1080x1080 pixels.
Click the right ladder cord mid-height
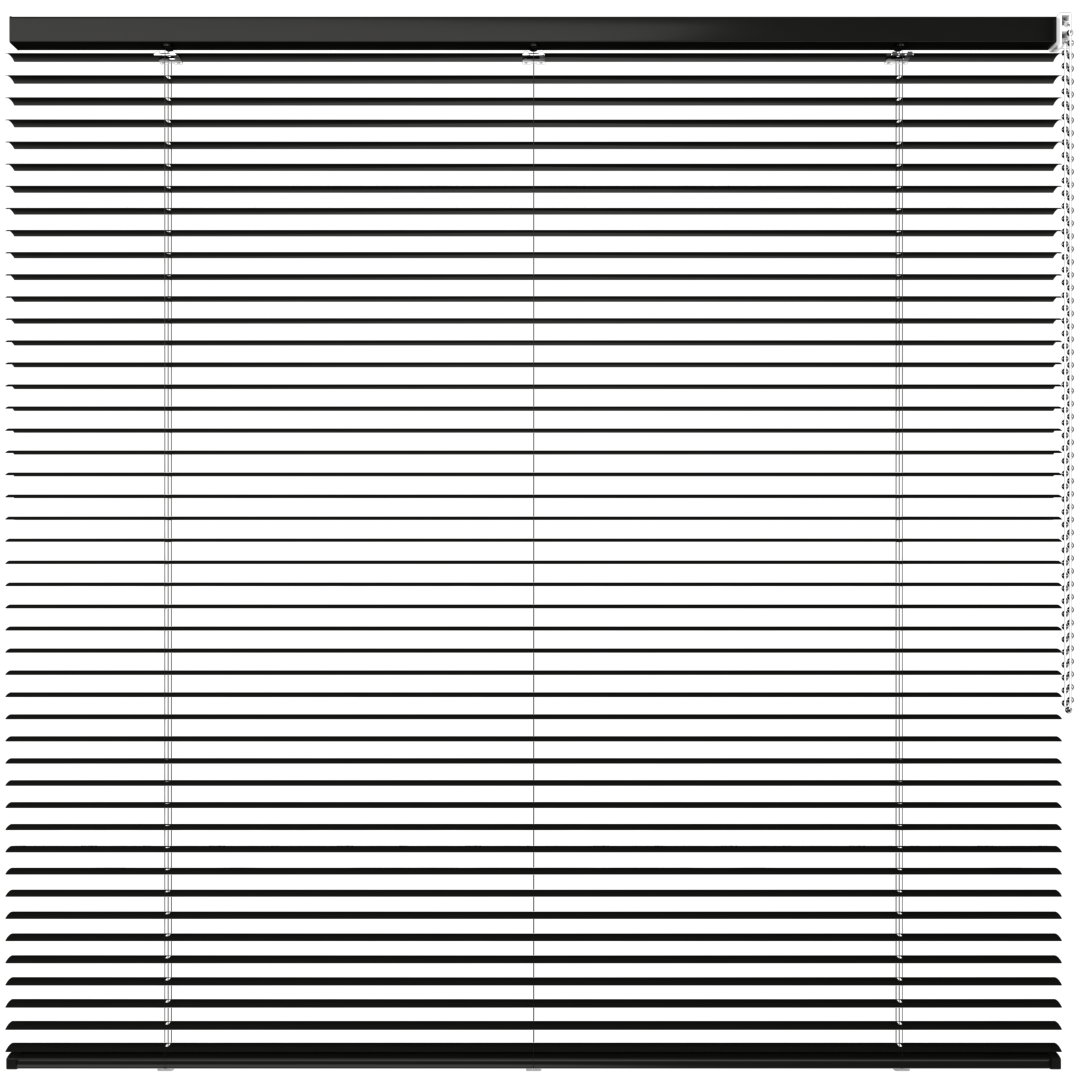[899, 540]
